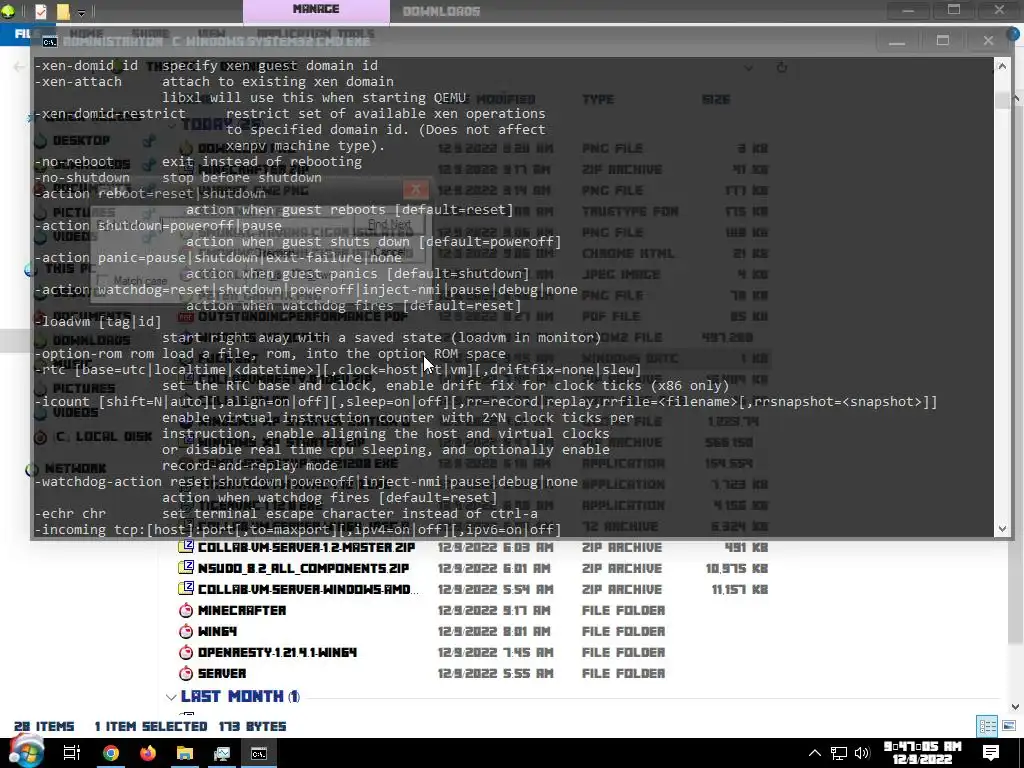
Task: Click the 6:03 AM date of COLLAB-VM-SERVER-1.2-MASTER.ZIP
Action: tap(496, 547)
